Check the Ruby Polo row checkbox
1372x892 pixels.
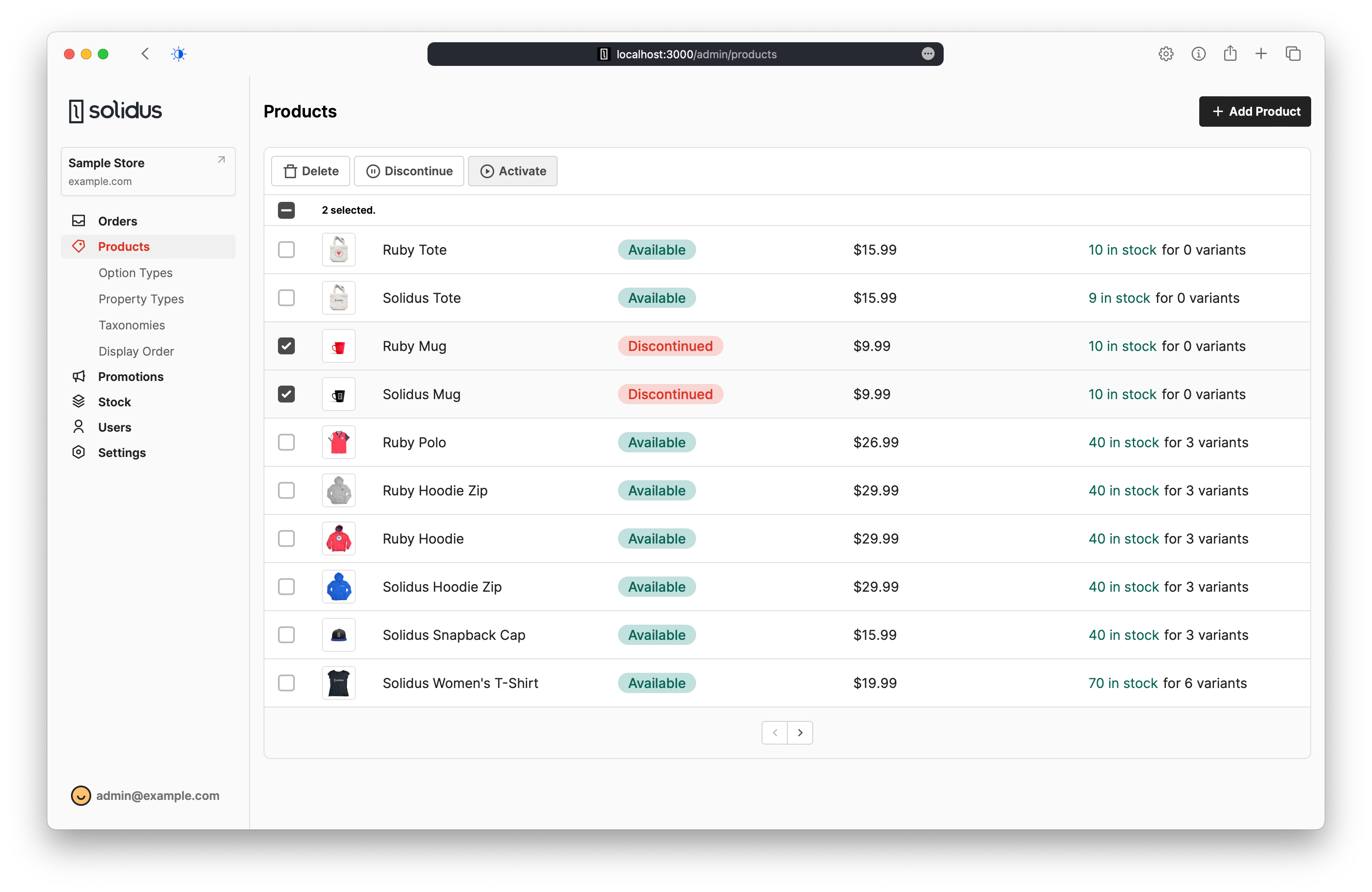286,442
